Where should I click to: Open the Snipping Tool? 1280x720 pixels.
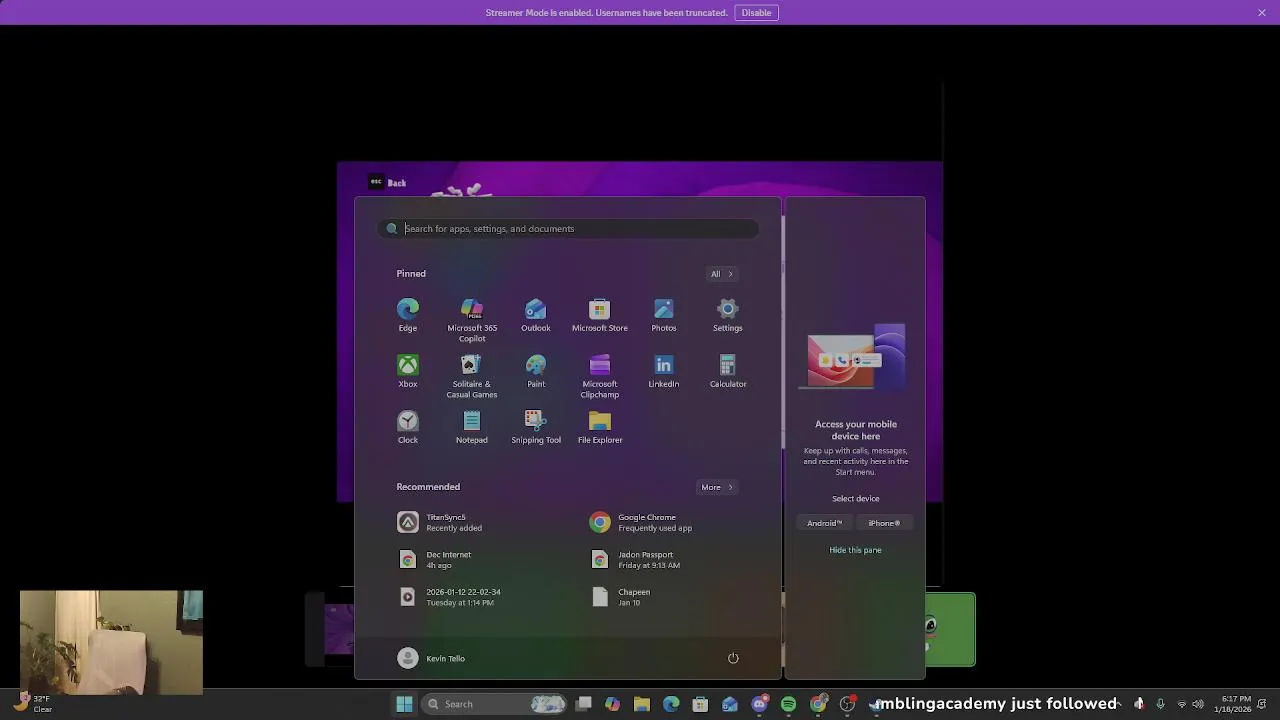coord(536,427)
